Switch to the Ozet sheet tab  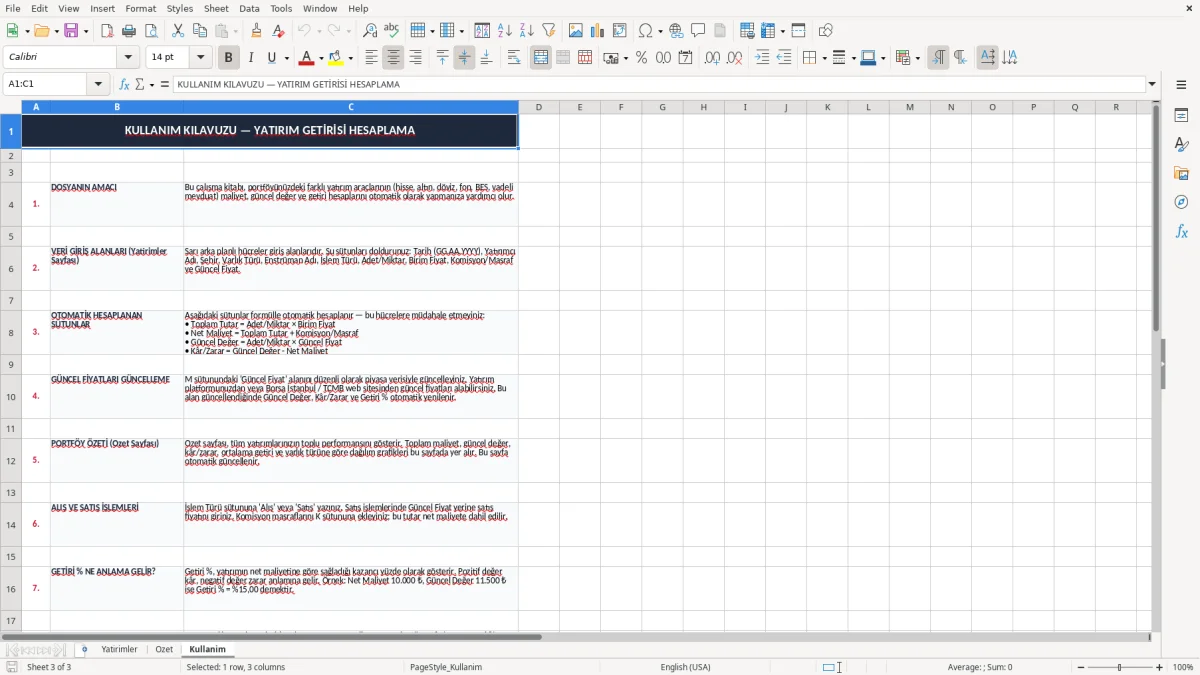[x=164, y=649]
